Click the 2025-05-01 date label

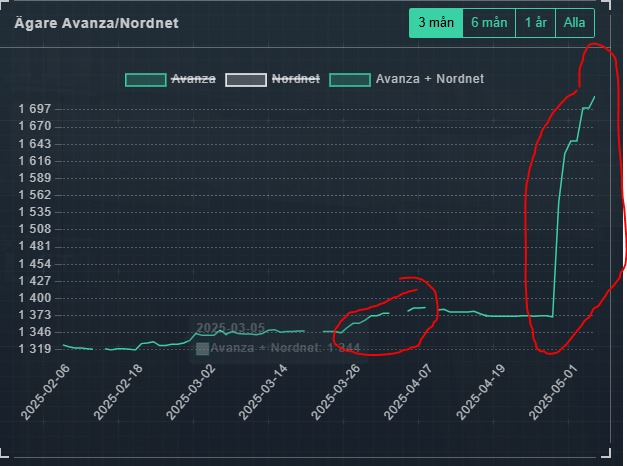tap(553, 392)
